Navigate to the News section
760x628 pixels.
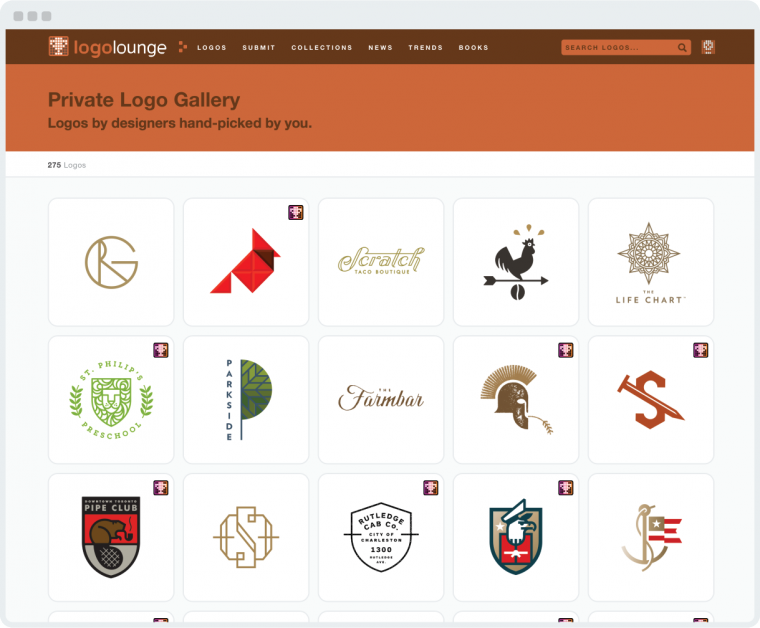[380, 48]
